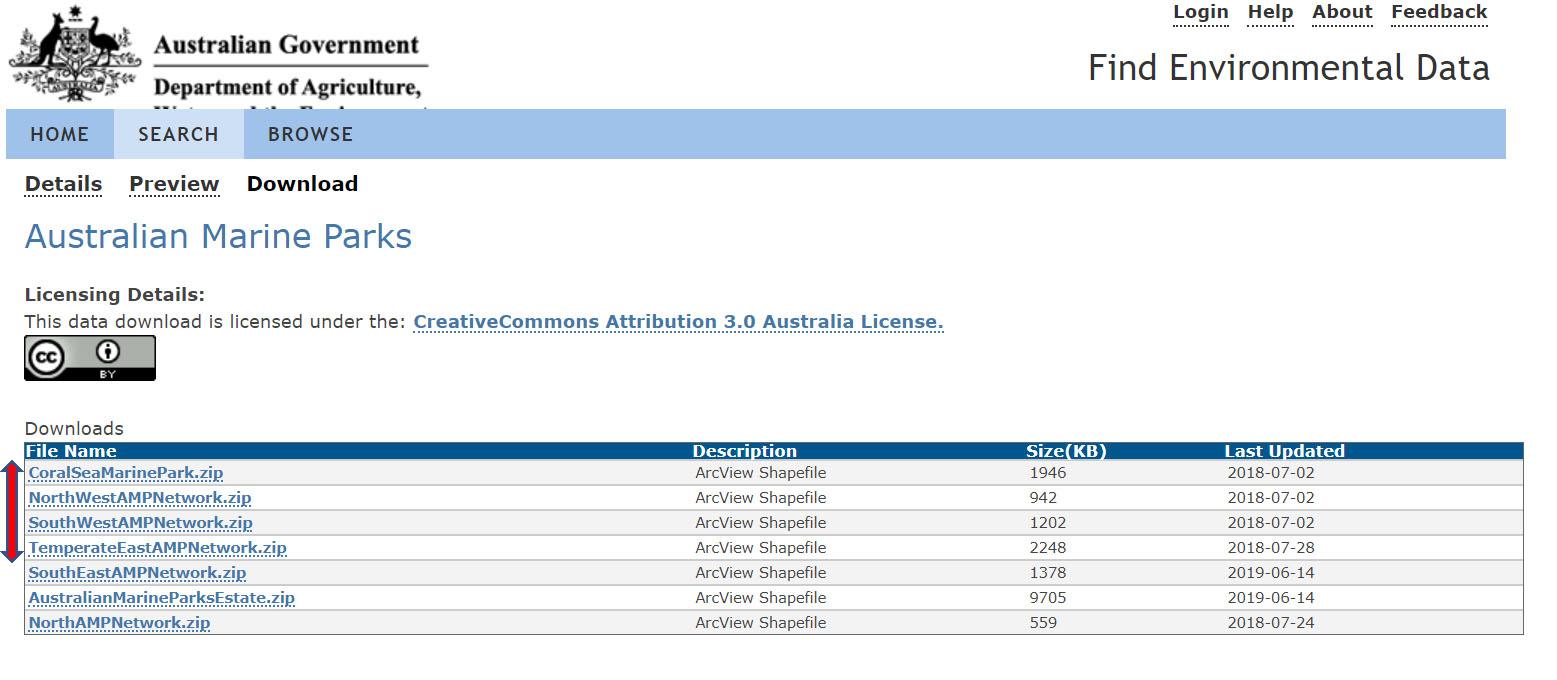This screenshot has width=1557, height=680.
Task: Download NorthAMPNetwork.zip
Action: [x=118, y=622]
